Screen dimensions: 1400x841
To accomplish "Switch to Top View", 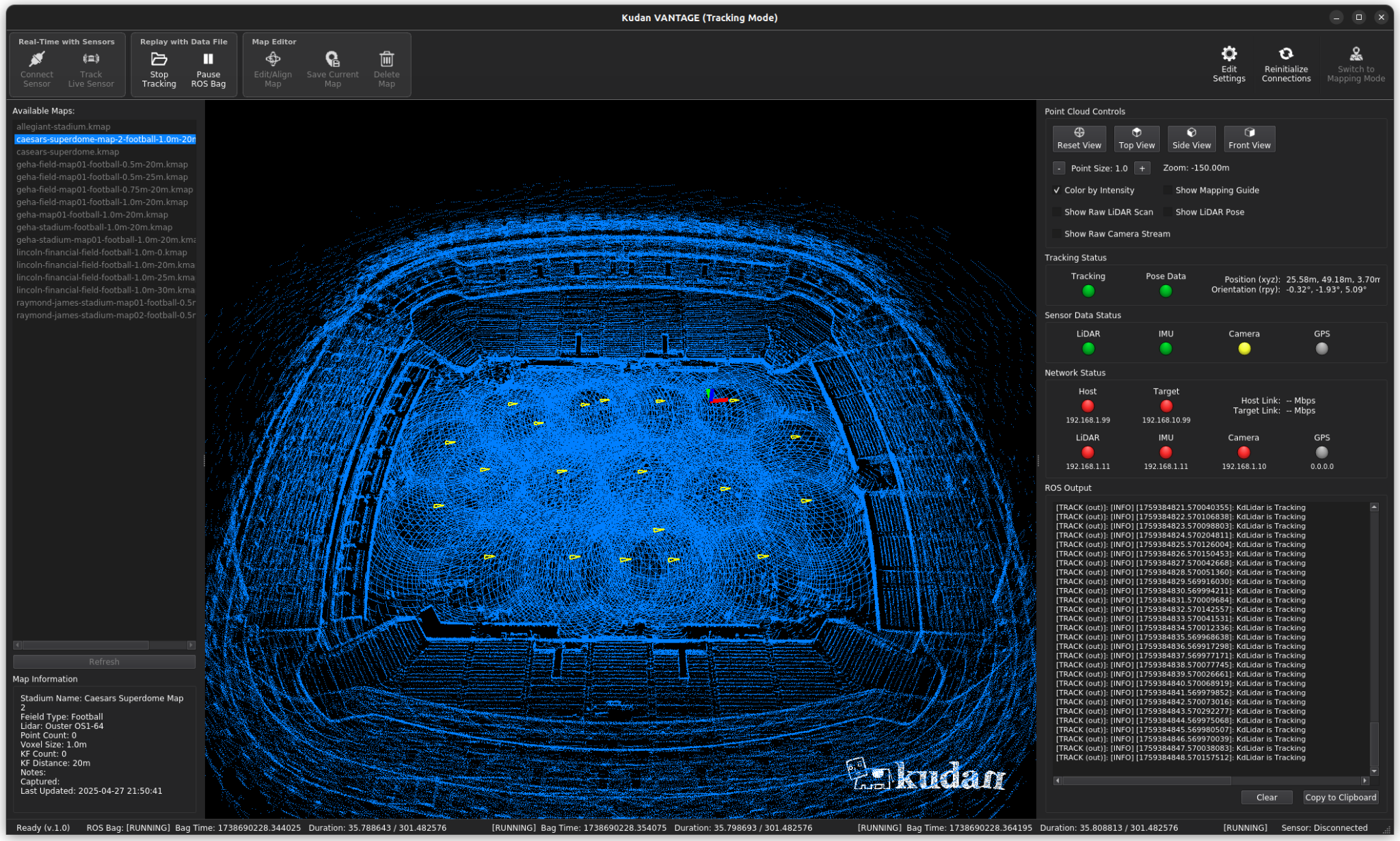I will pos(1136,138).
